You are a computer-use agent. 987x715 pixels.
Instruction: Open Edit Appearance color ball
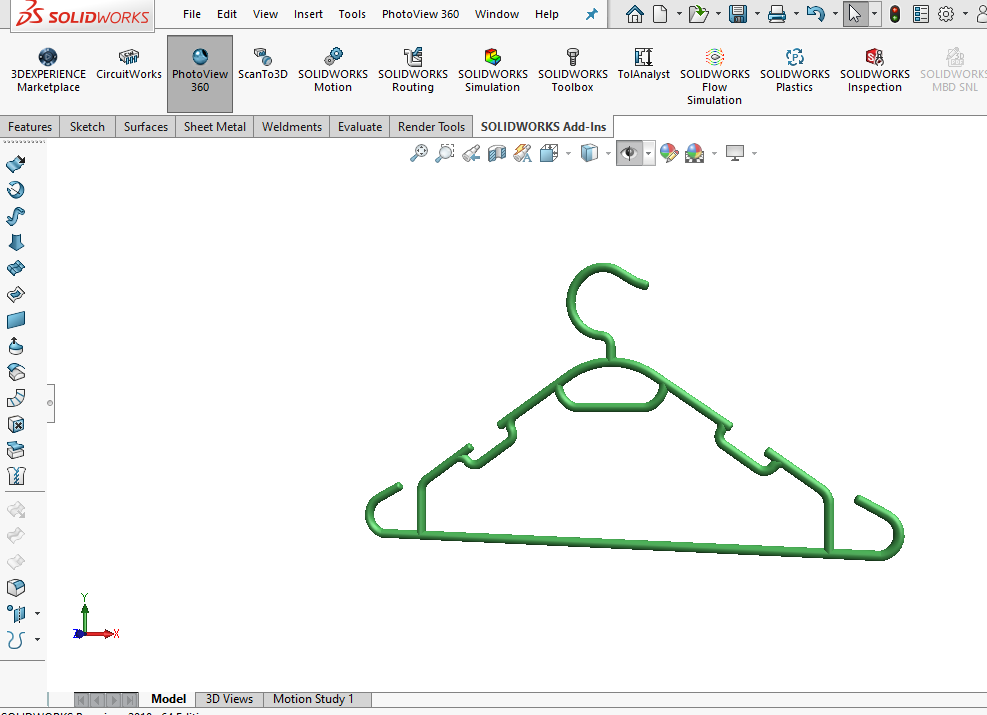[669, 153]
